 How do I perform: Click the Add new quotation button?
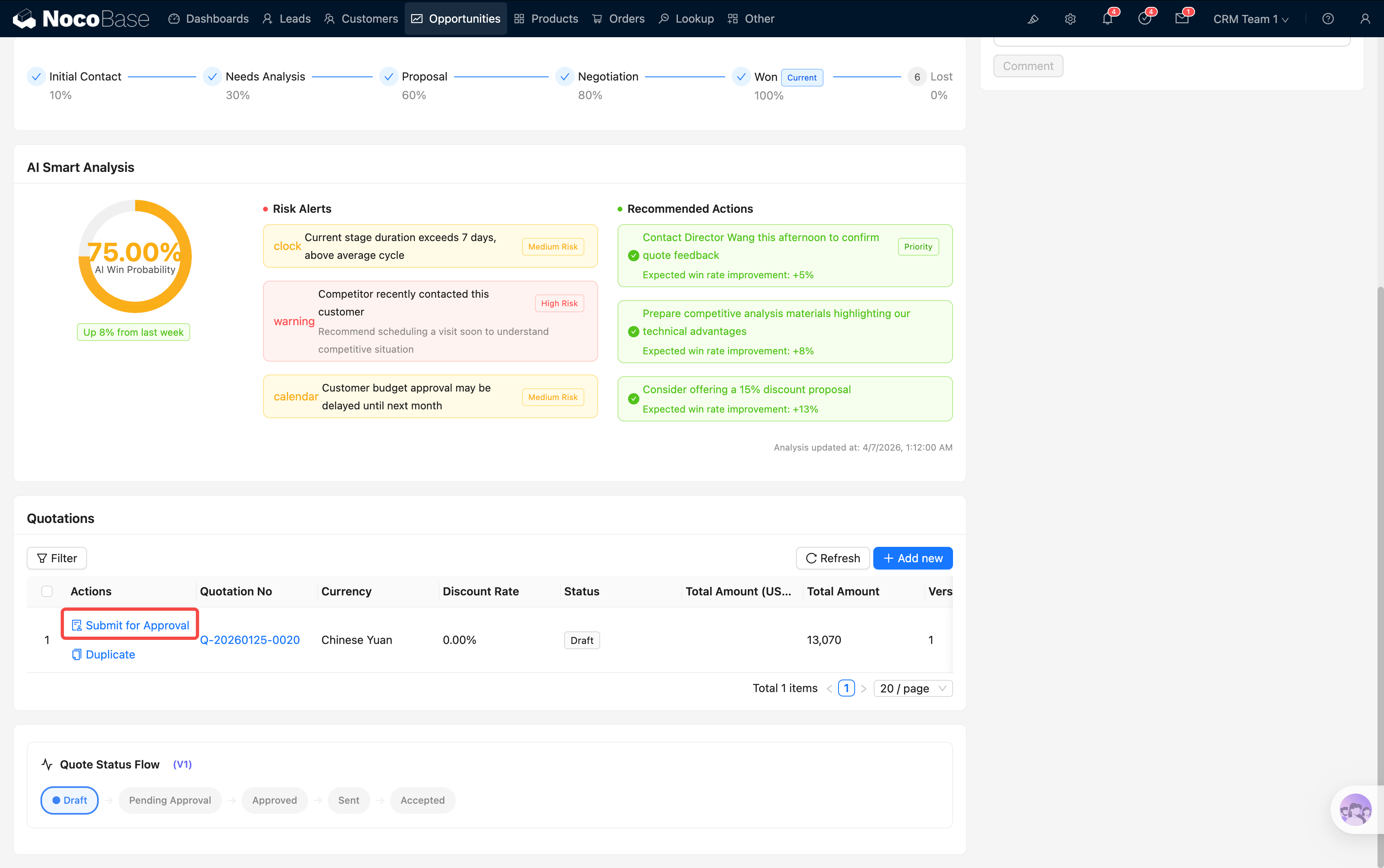point(913,558)
